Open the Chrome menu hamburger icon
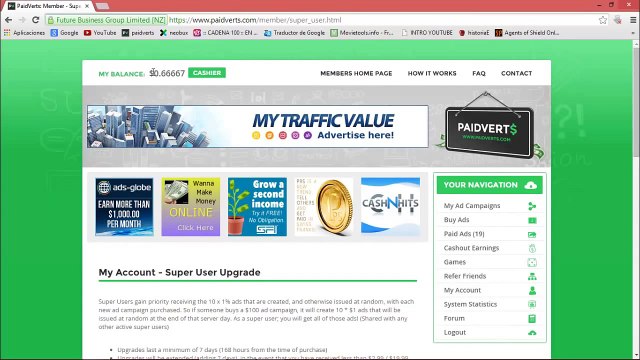This screenshot has width=640, height=360. pyautogui.click(x=633, y=20)
